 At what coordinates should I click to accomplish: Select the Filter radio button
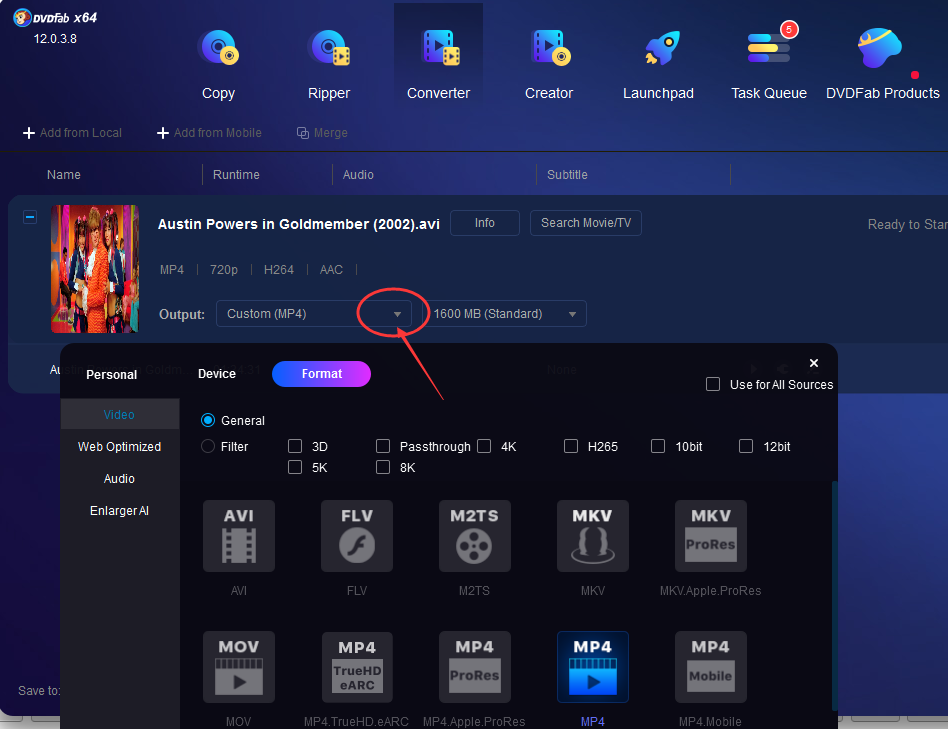point(208,446)
